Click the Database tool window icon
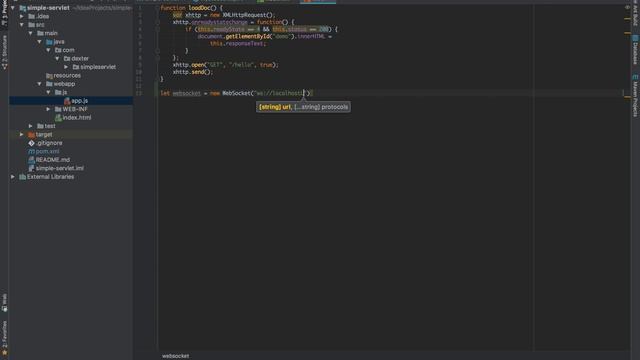 [635, 38]
